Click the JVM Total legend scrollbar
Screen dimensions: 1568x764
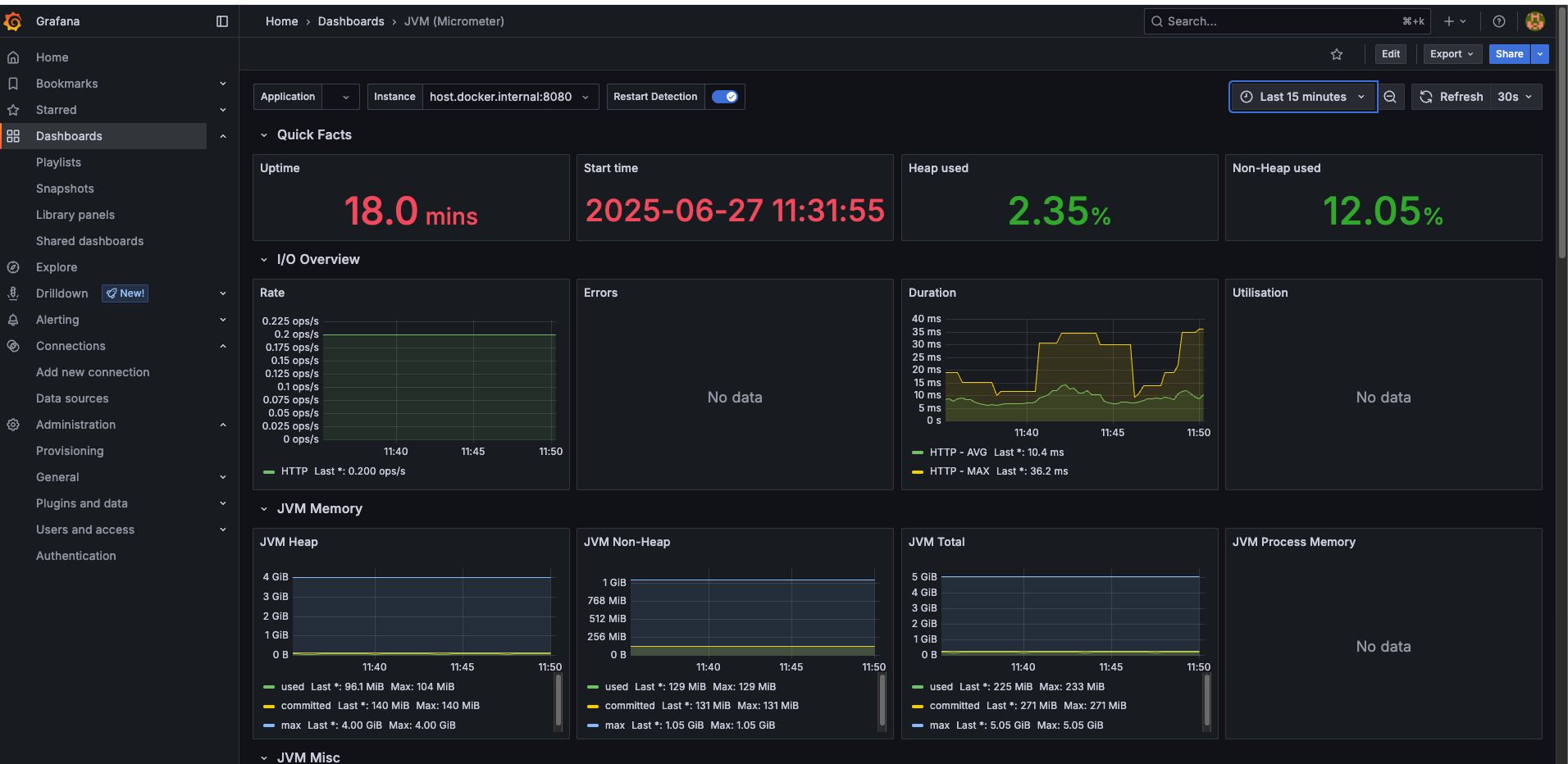[1207, 702]
